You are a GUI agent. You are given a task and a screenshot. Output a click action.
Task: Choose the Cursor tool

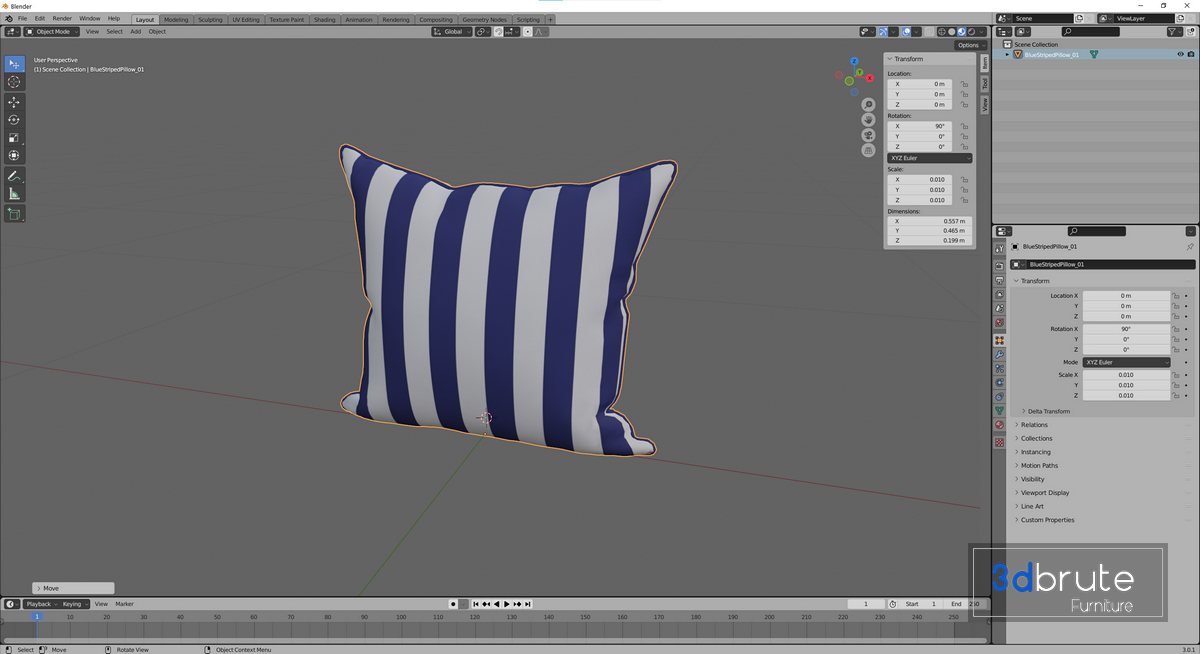point(14,82)
